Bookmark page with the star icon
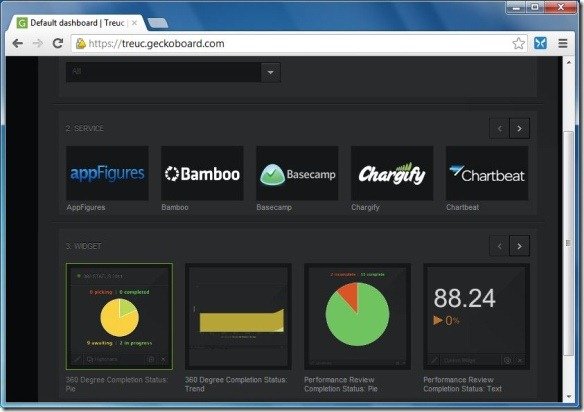584x412 pixels. [518, 44]
